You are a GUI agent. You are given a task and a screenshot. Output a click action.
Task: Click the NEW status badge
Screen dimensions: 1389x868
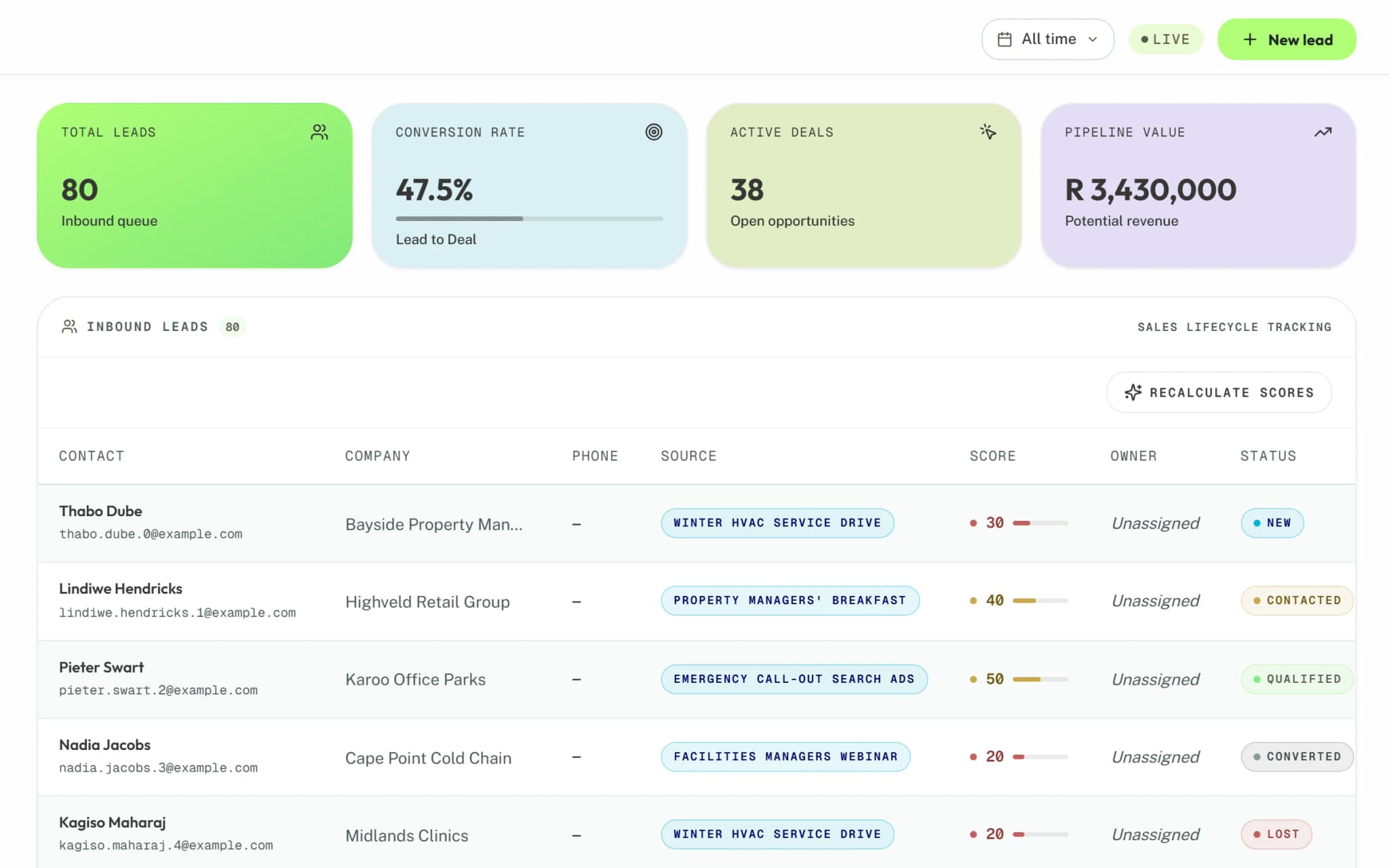pos(1272,523)
